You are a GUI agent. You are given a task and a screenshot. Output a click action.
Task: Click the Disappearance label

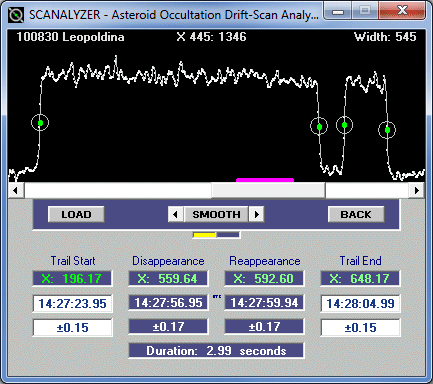pos(168,261)
